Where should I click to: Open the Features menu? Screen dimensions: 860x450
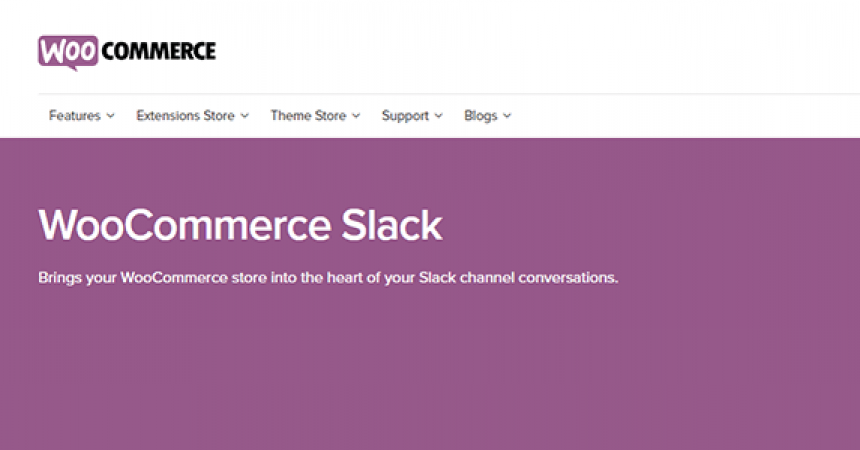pos(75,116)
